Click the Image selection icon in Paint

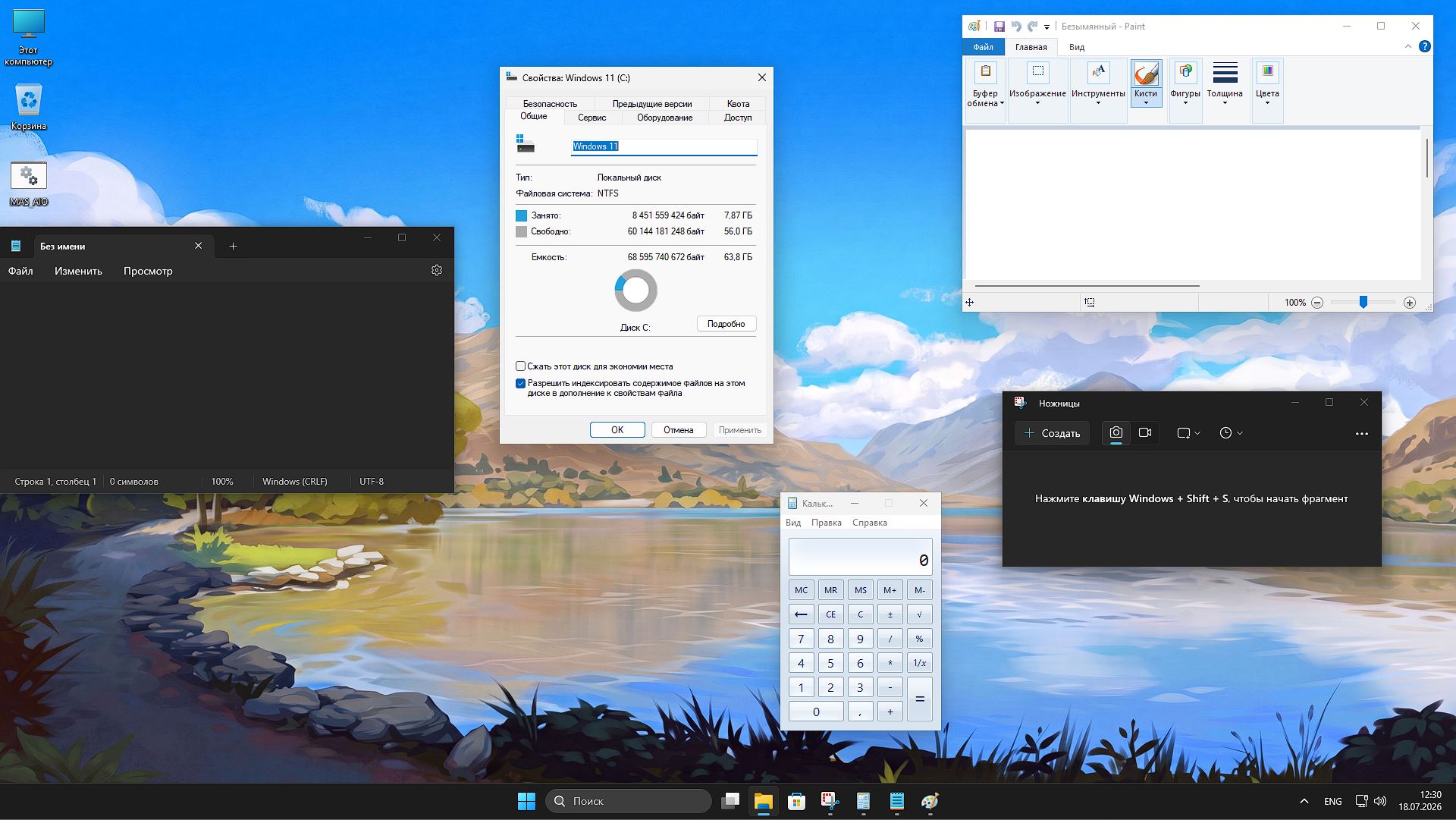pos(1037,72)
